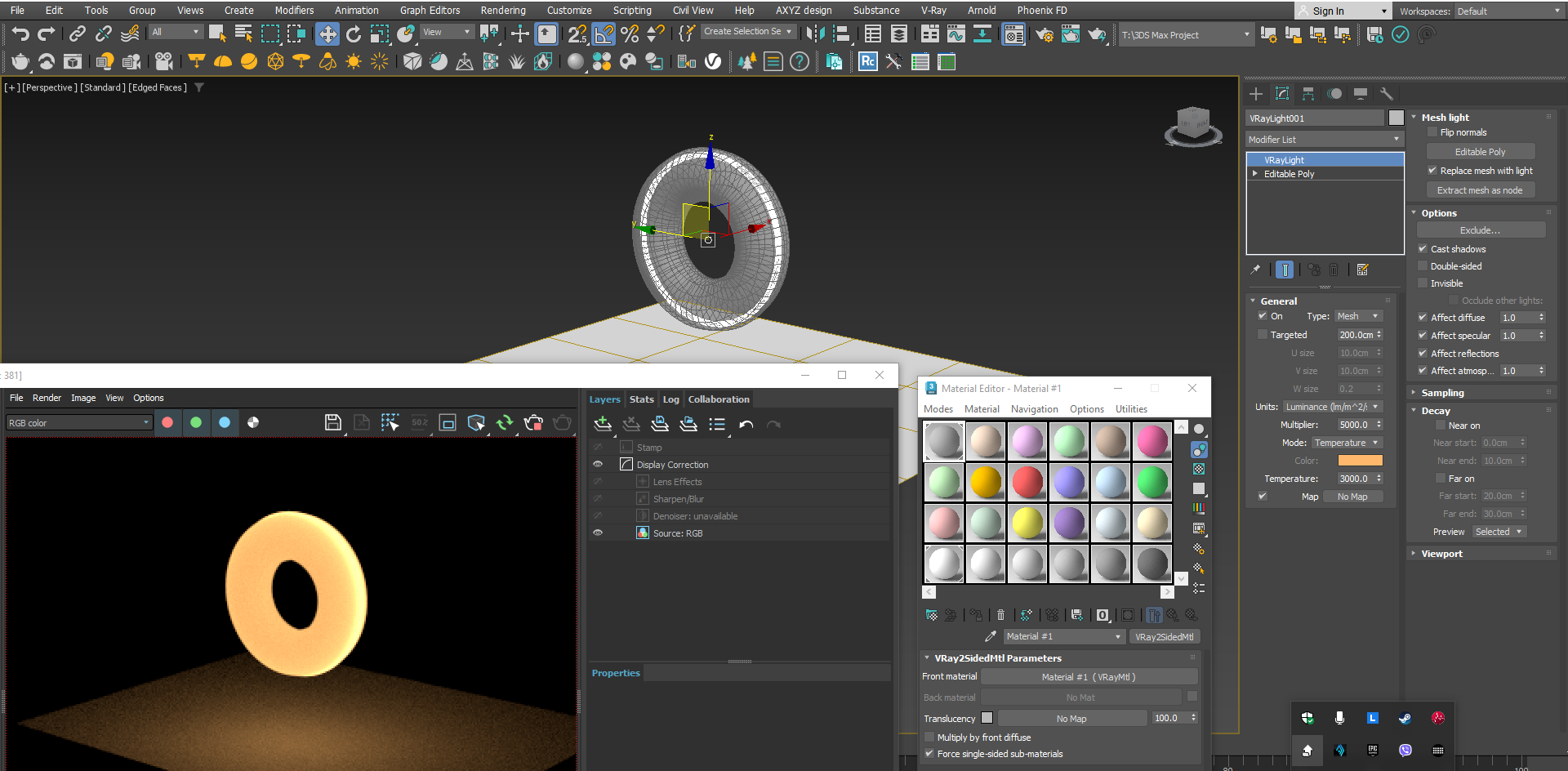The image size is (1568, 771).
Task: Click the light Color swatch
Action: point(1360,461)
